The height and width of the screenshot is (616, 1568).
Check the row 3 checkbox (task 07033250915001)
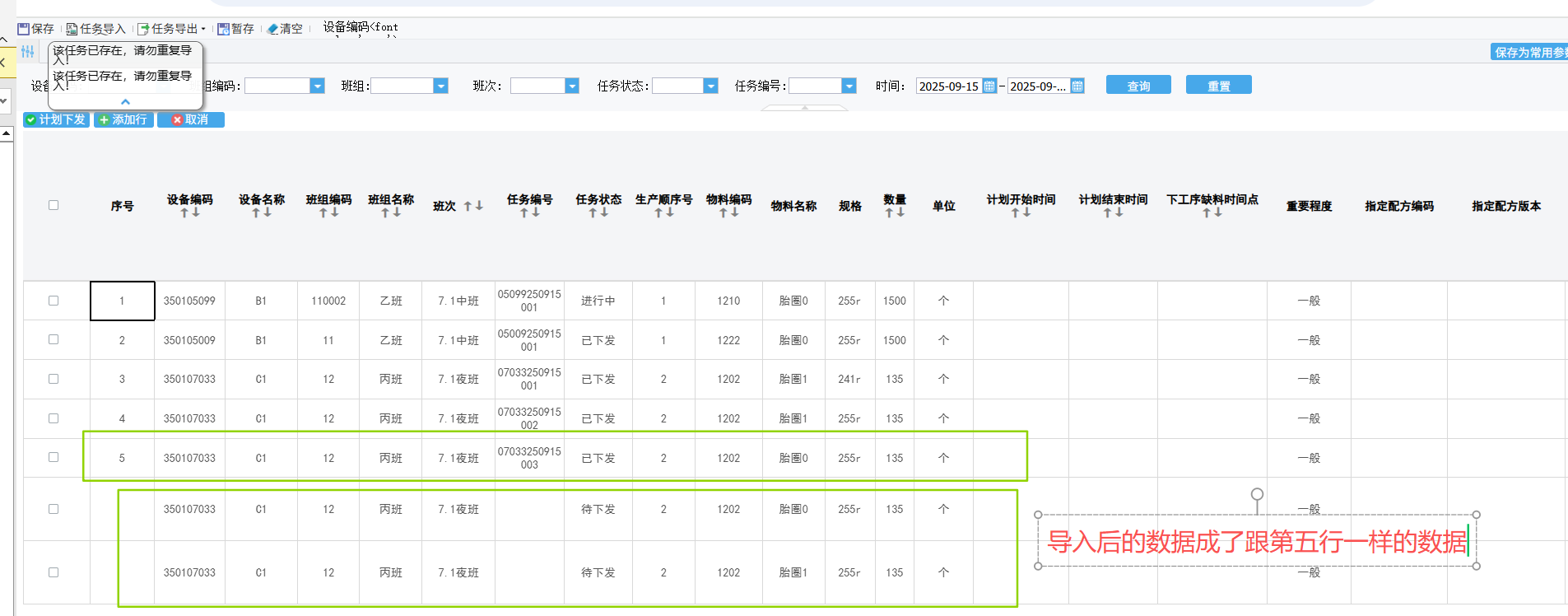point(54,379)
